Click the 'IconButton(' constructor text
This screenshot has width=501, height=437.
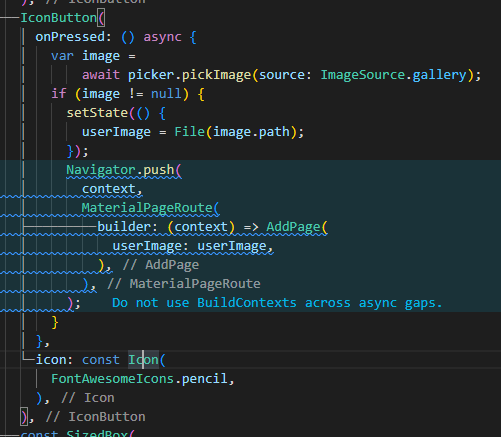pyautogui.click(x=63, y=18)
